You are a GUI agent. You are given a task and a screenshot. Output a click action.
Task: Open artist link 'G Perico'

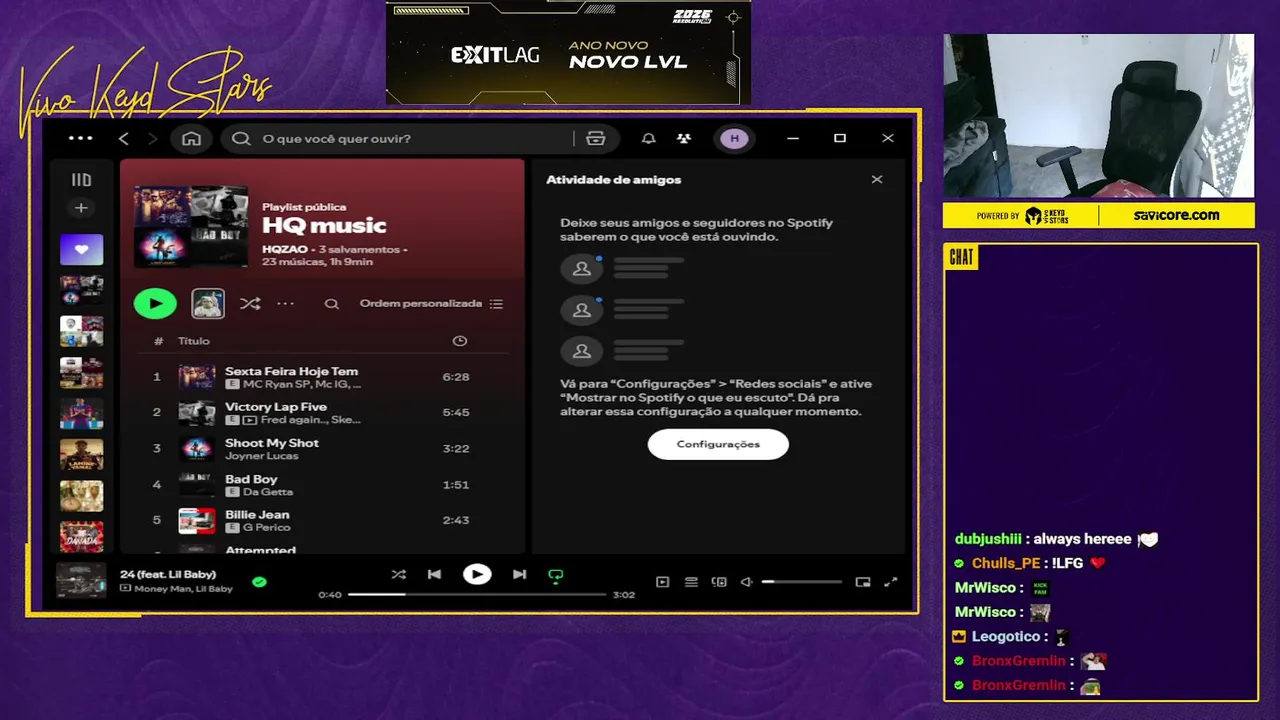[x=266, y=527]
